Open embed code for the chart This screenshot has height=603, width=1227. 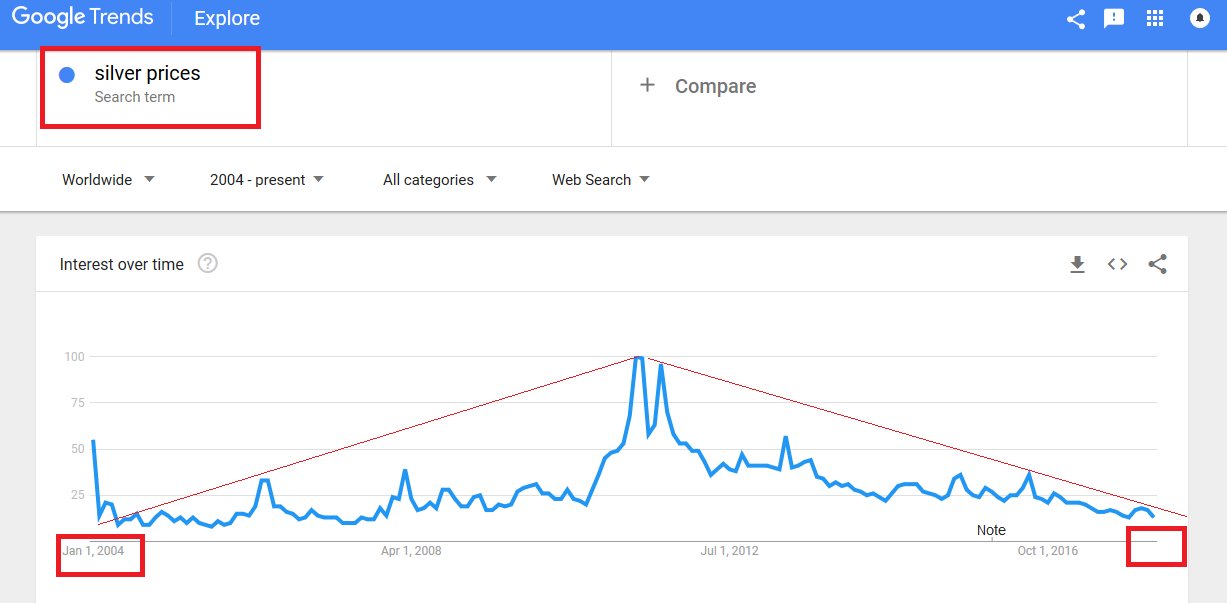[x=1117, y=264]
